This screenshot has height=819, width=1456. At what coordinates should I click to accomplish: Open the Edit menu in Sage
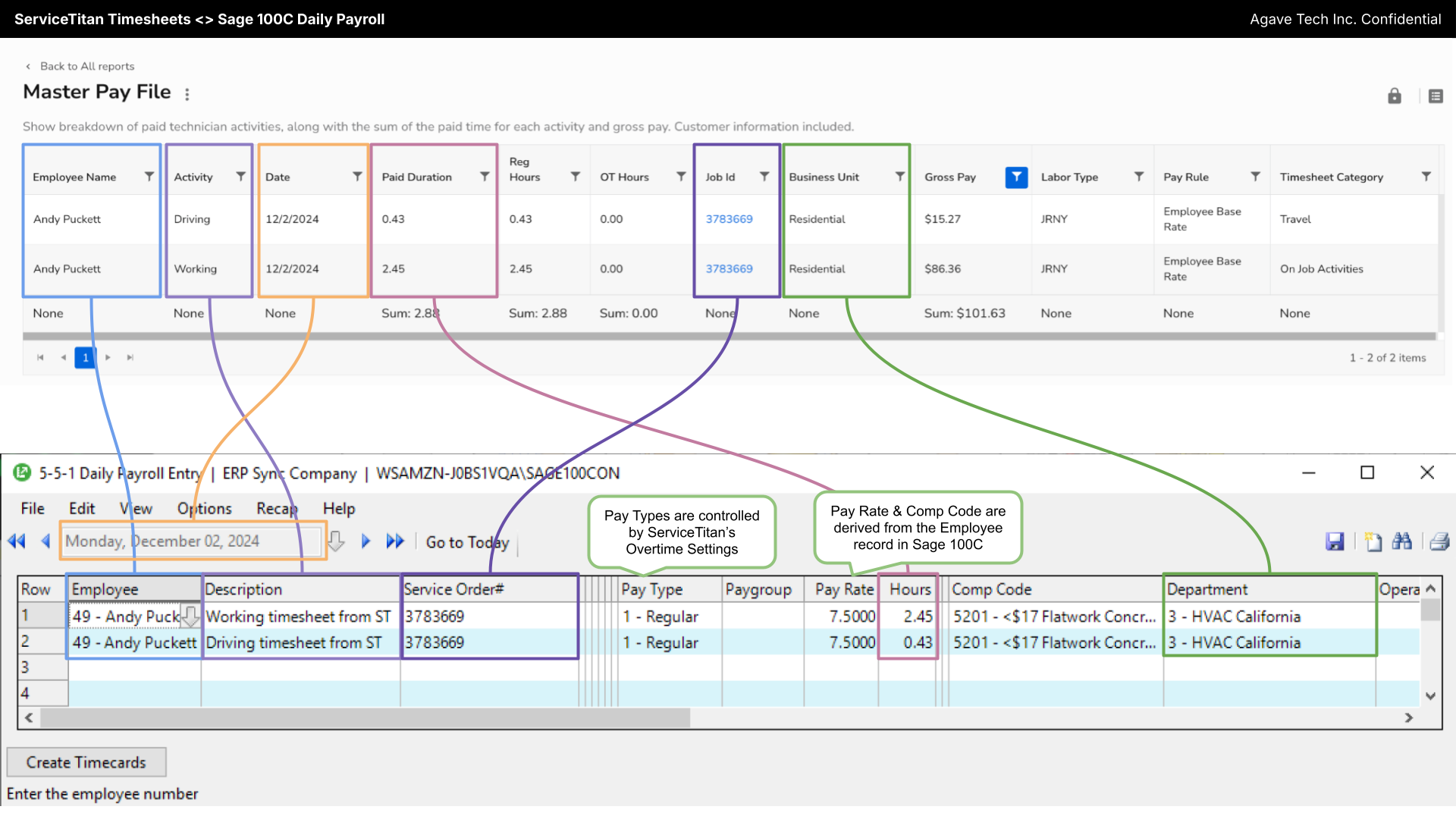point(82,509)
